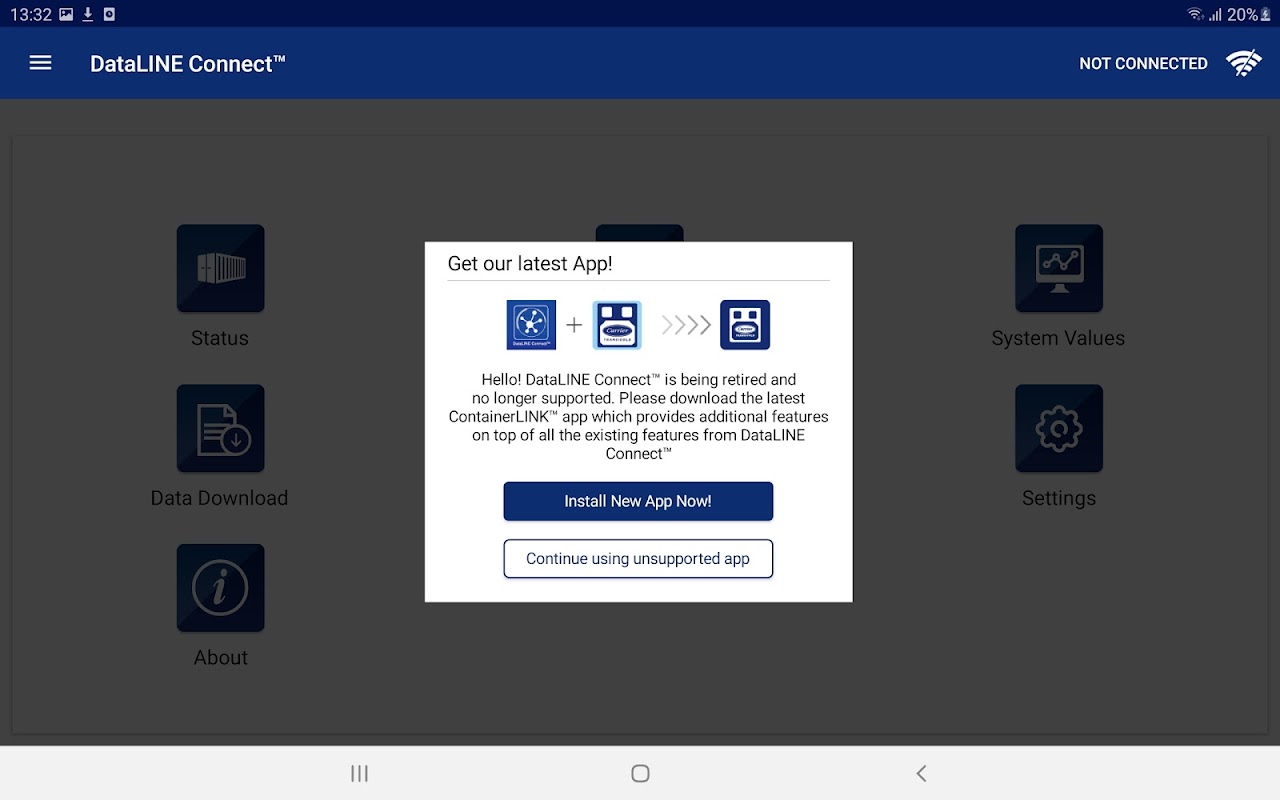
Task: Tap the Status label
Action: tap(220, 338)
